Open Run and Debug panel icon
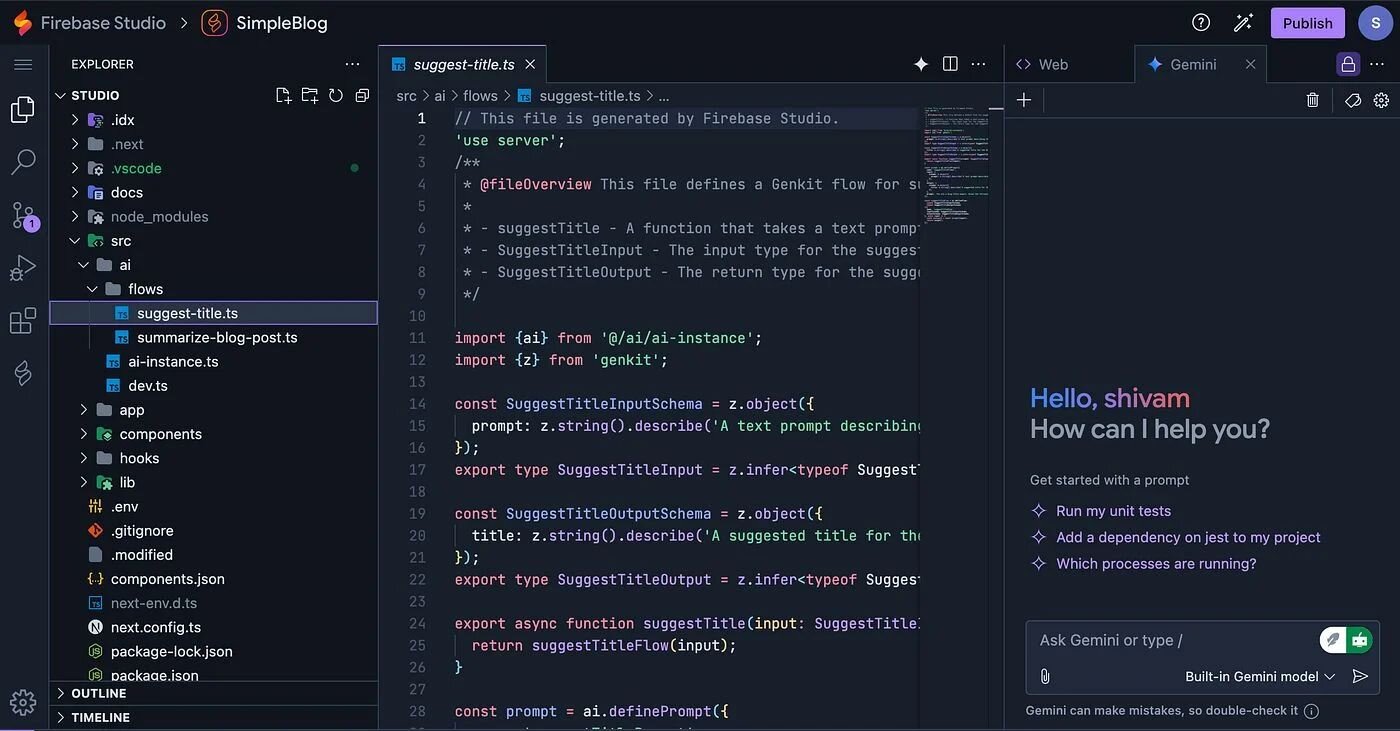Screen dimensions: 1400x731 (x=22, y=267)
